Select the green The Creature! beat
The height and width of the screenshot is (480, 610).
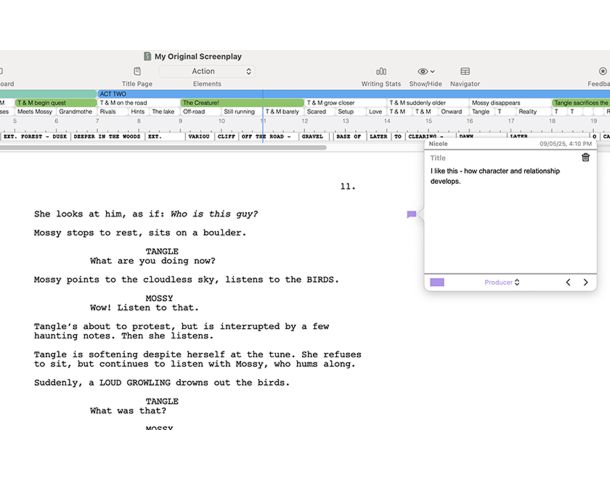click(241, 103)
